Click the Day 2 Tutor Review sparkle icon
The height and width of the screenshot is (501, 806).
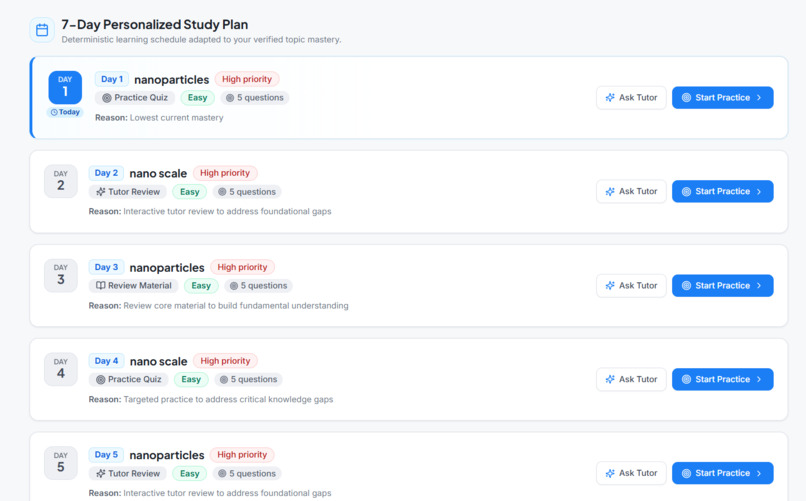click(x=101, y=192)
